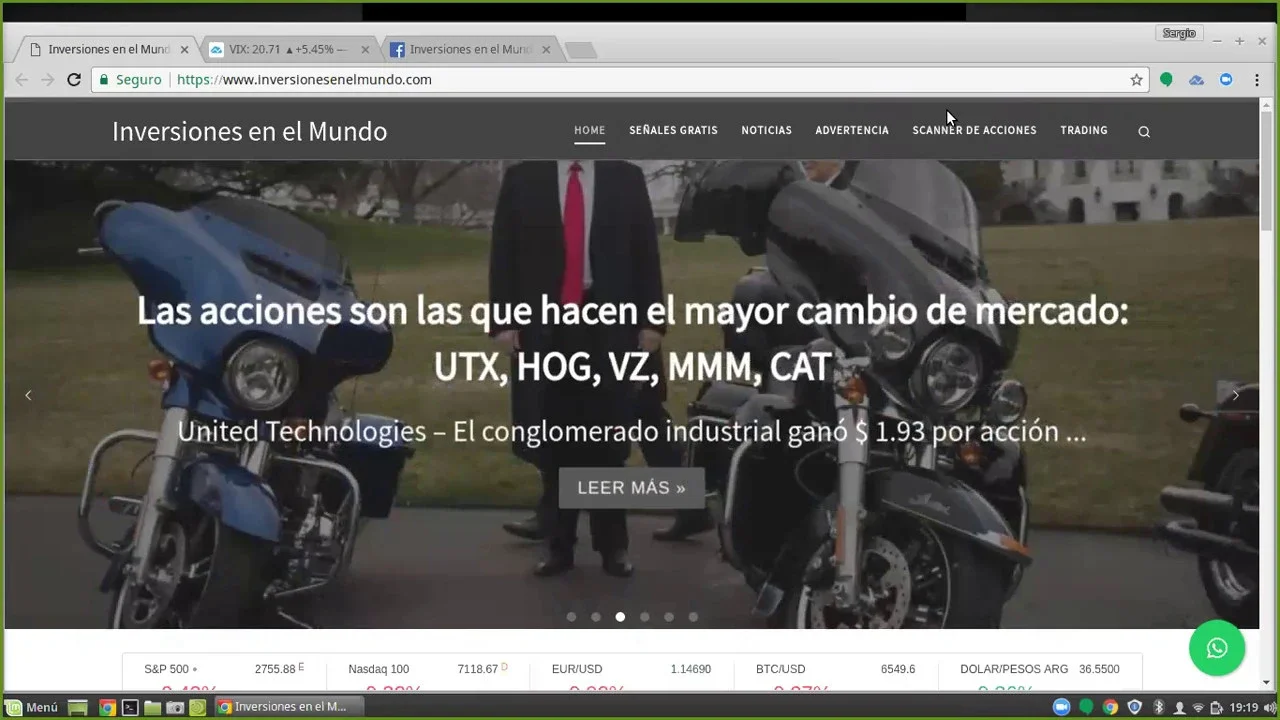
Task: Click the green Hangouts extension icon
Action: pos(1166,80)
